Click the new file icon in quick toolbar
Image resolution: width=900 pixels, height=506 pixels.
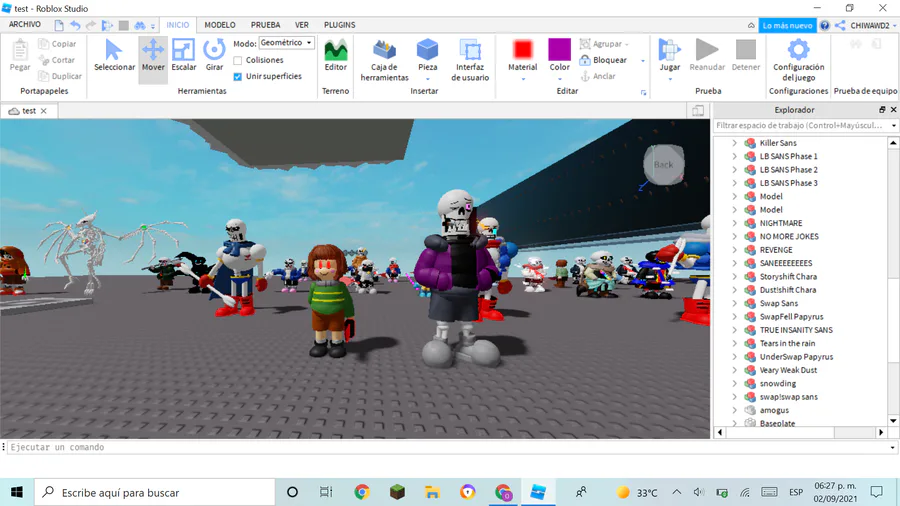[59, 25]
